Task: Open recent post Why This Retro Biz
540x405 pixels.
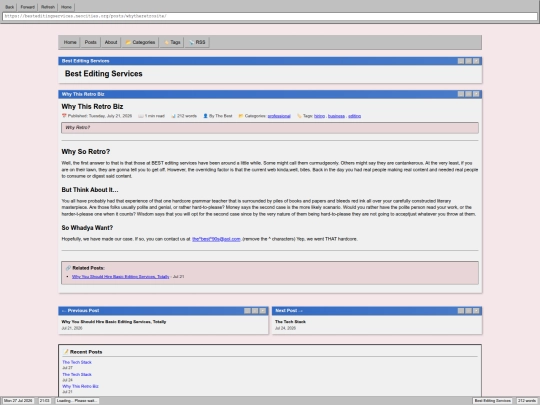Action: click(x=80, y=386)
